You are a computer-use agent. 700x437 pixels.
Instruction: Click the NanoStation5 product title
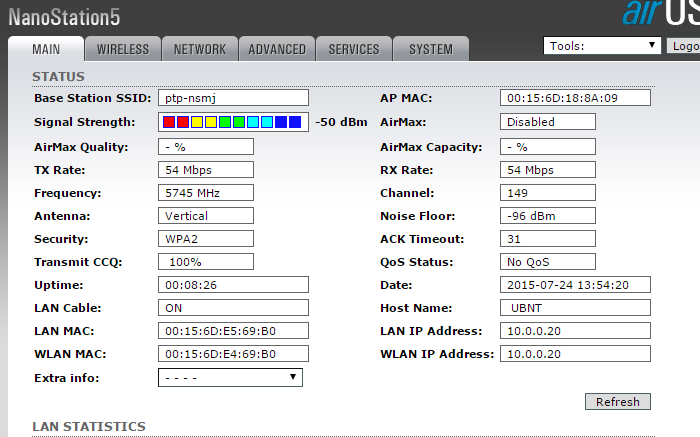pyautogui.click(x=64, y=17)
